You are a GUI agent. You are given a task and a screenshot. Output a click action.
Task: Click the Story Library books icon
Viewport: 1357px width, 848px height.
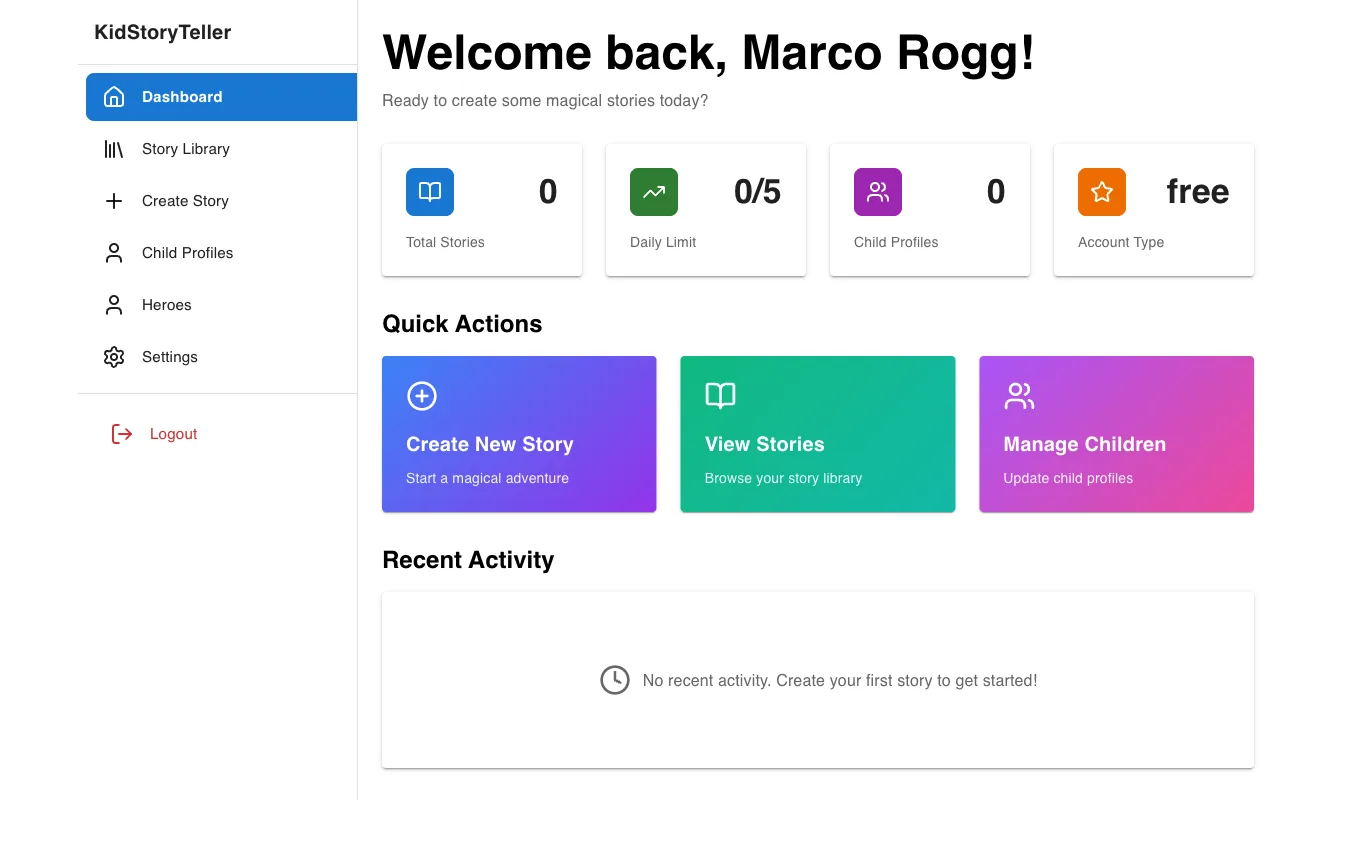tap(114, 149)
